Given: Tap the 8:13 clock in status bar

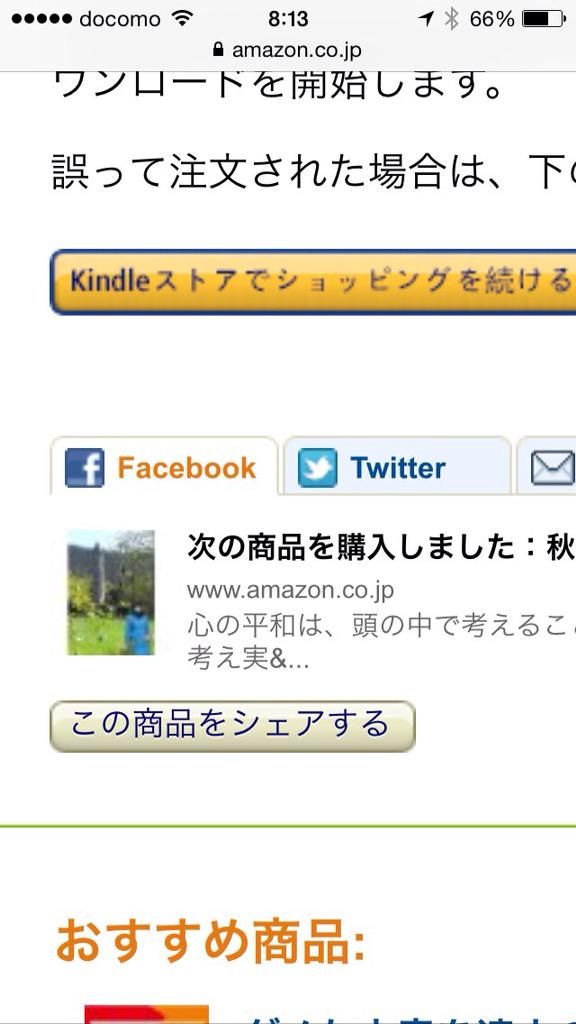Looking at the screenshot, I should point(288,20).
